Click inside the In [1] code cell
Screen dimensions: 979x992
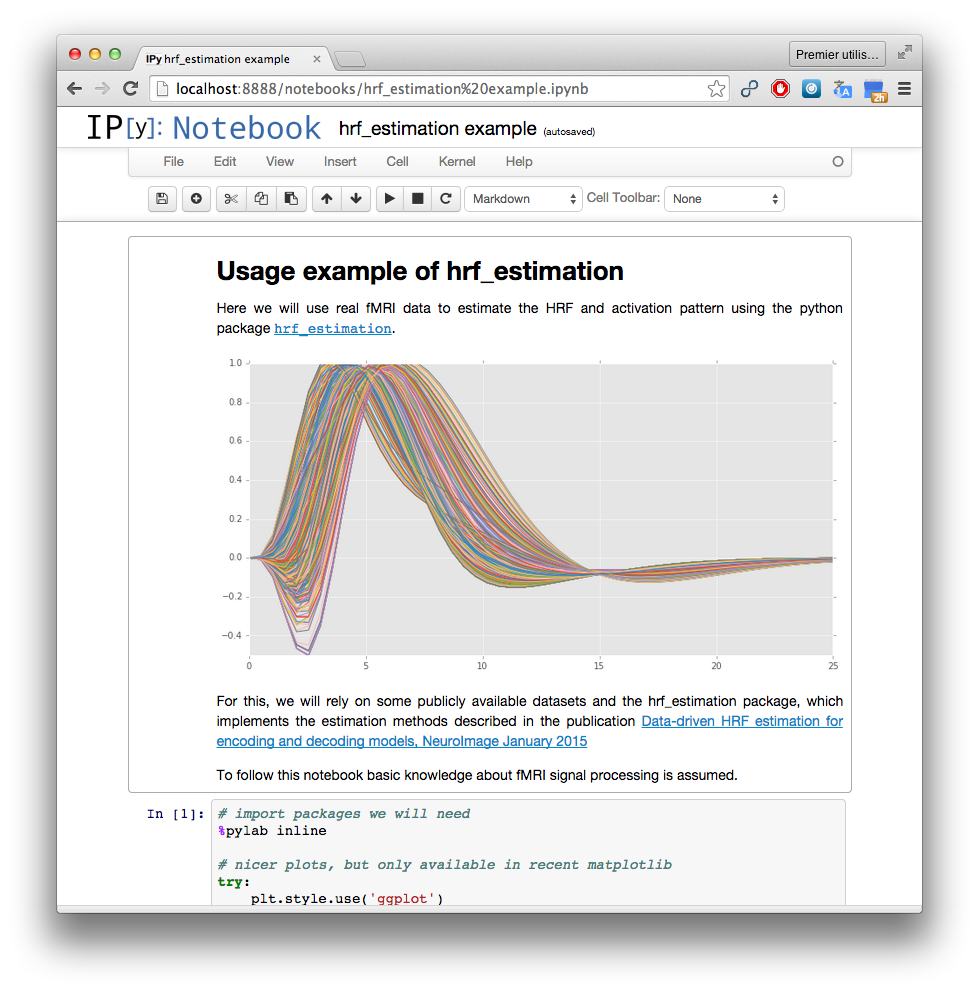pyautogui.click(x=528, y=852)
